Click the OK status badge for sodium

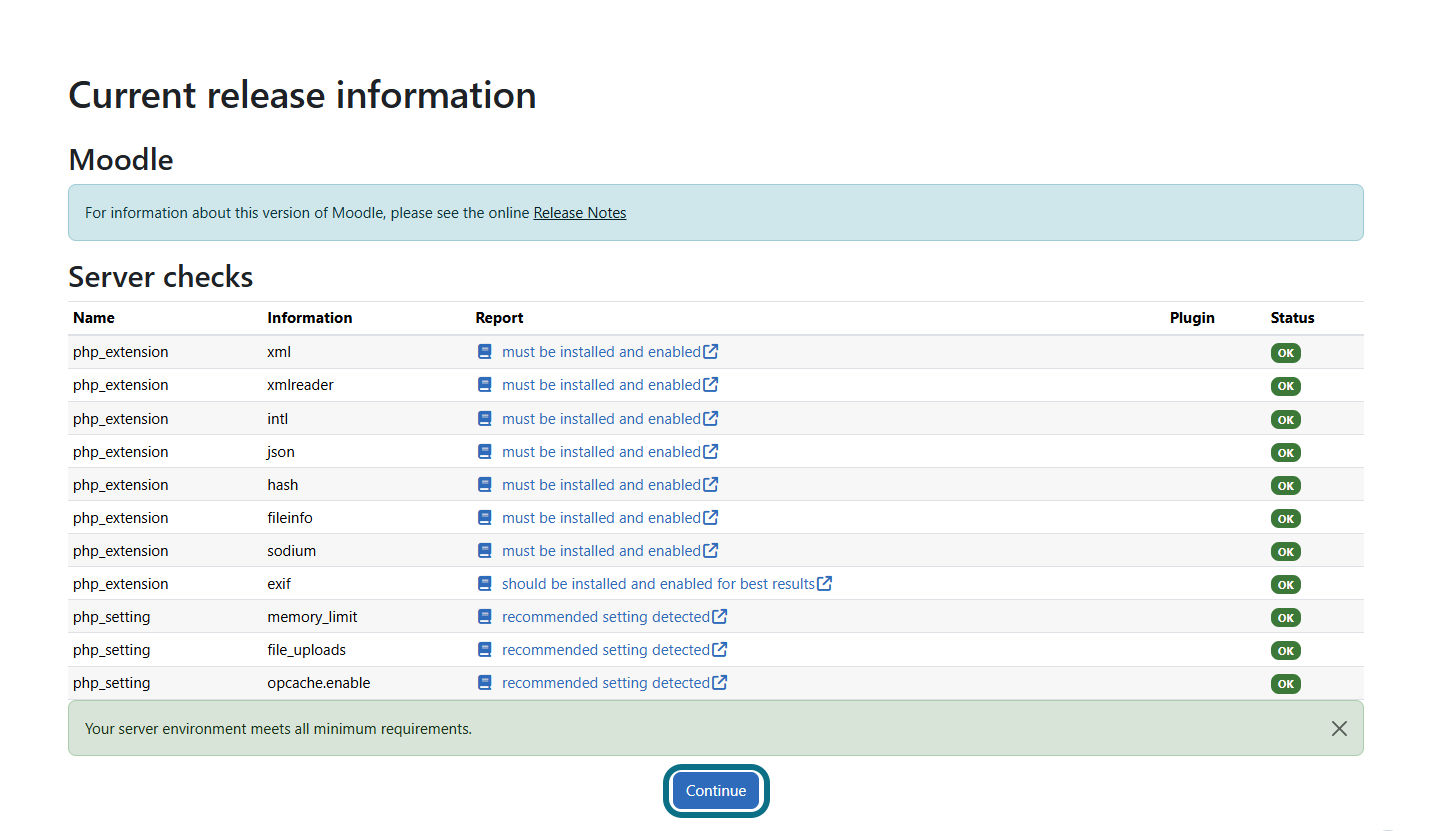coord(1286,551)
